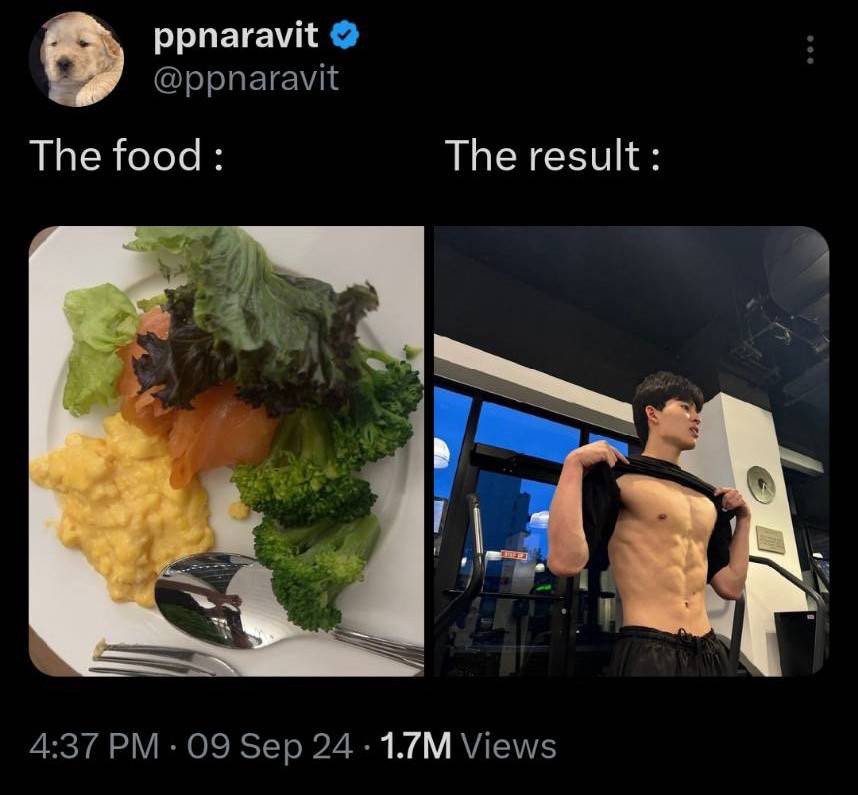This screenshot has height=795, width=858.
Task: Select the "The food :" tweet text
Action: tap(127, 155)
